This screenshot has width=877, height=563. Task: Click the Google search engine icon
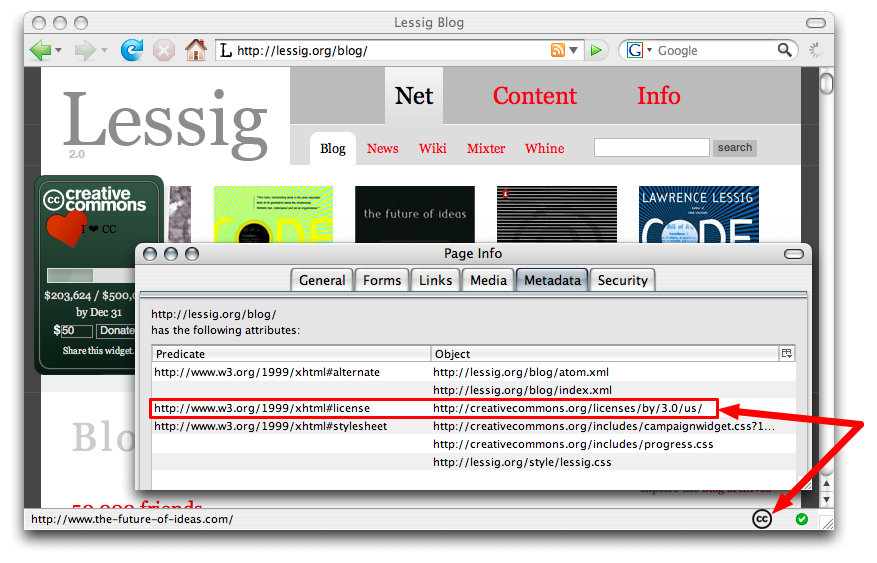[635, 50]
